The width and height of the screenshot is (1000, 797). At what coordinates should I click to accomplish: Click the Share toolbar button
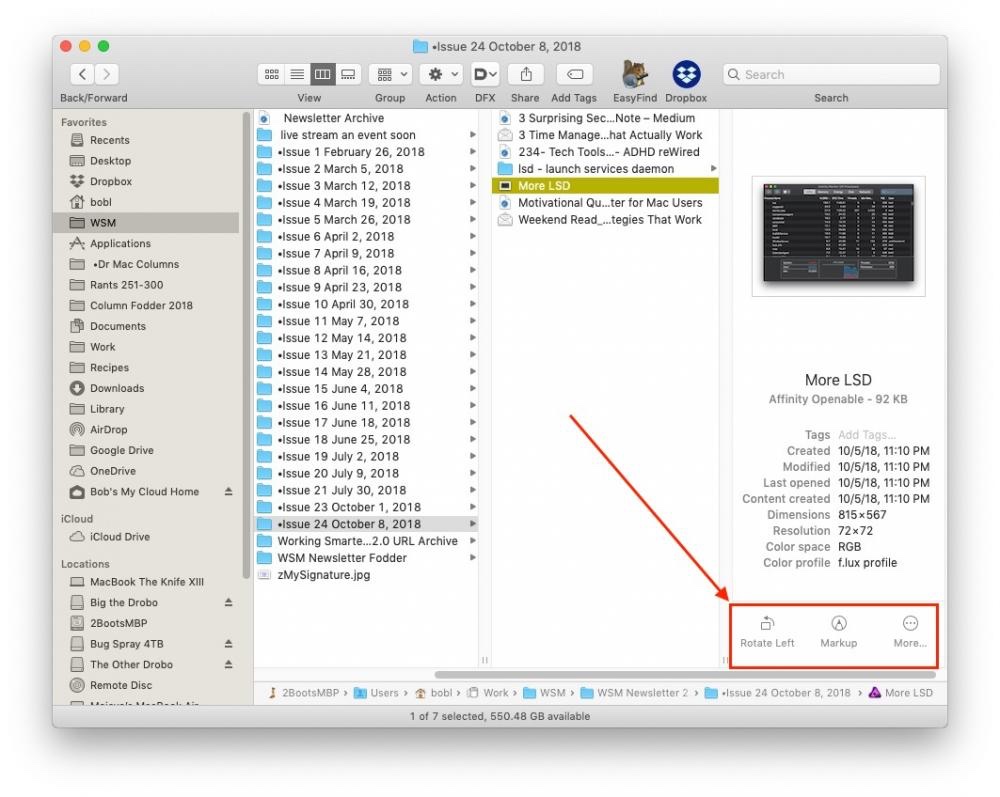click(524, 75)
